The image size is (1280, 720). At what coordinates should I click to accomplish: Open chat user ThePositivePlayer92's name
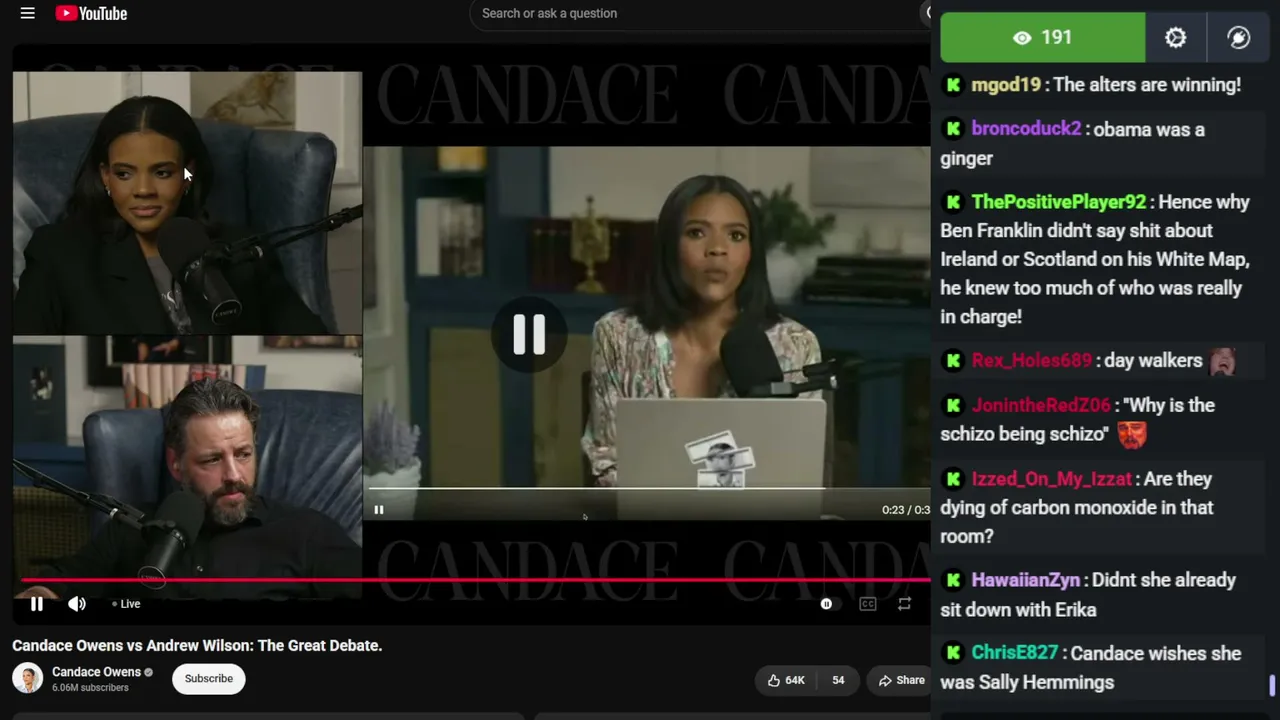[x=1059, y=202]
